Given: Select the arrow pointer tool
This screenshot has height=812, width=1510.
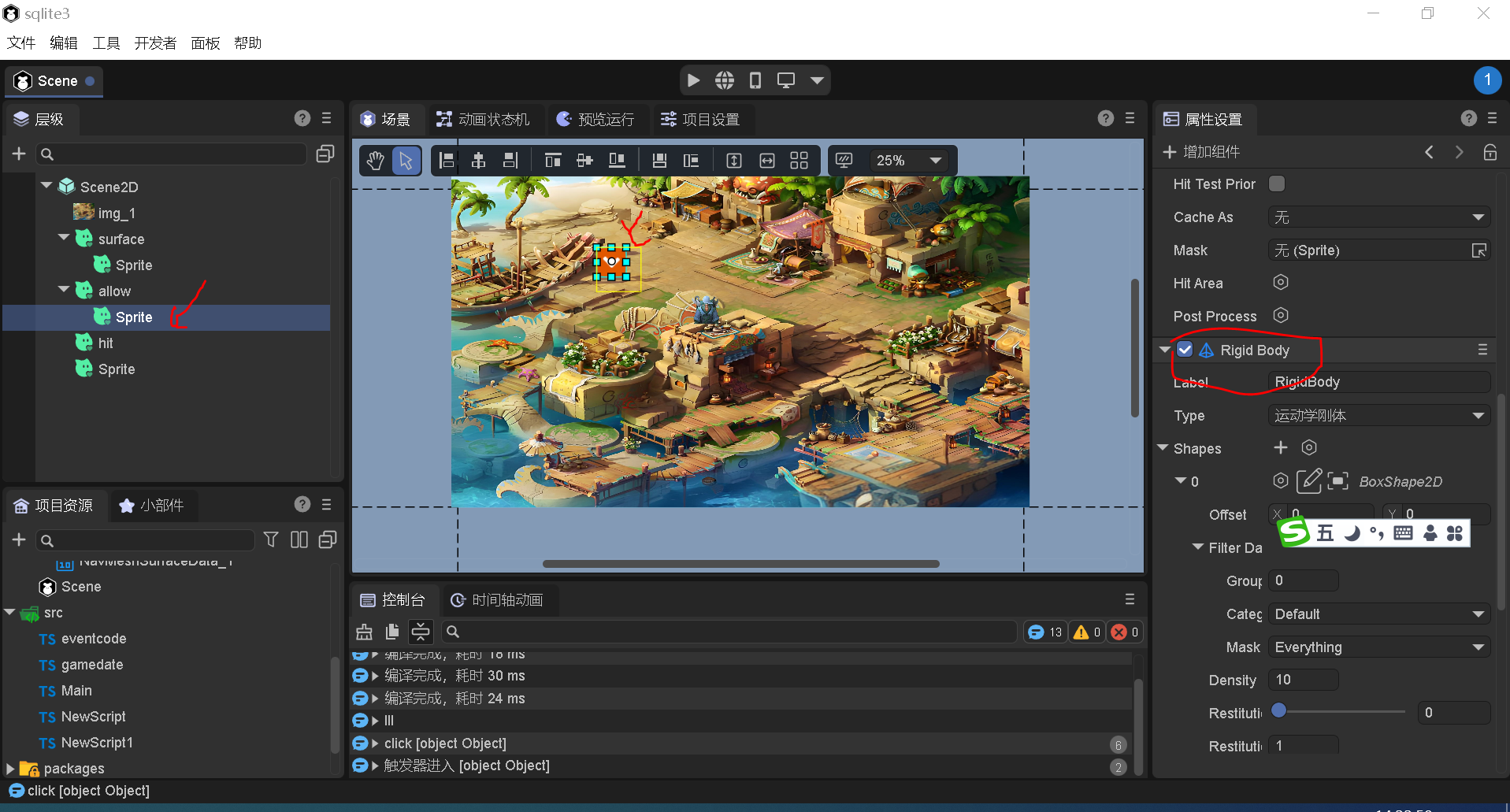Looking at the screenshot, I should [x=406, y=161].
